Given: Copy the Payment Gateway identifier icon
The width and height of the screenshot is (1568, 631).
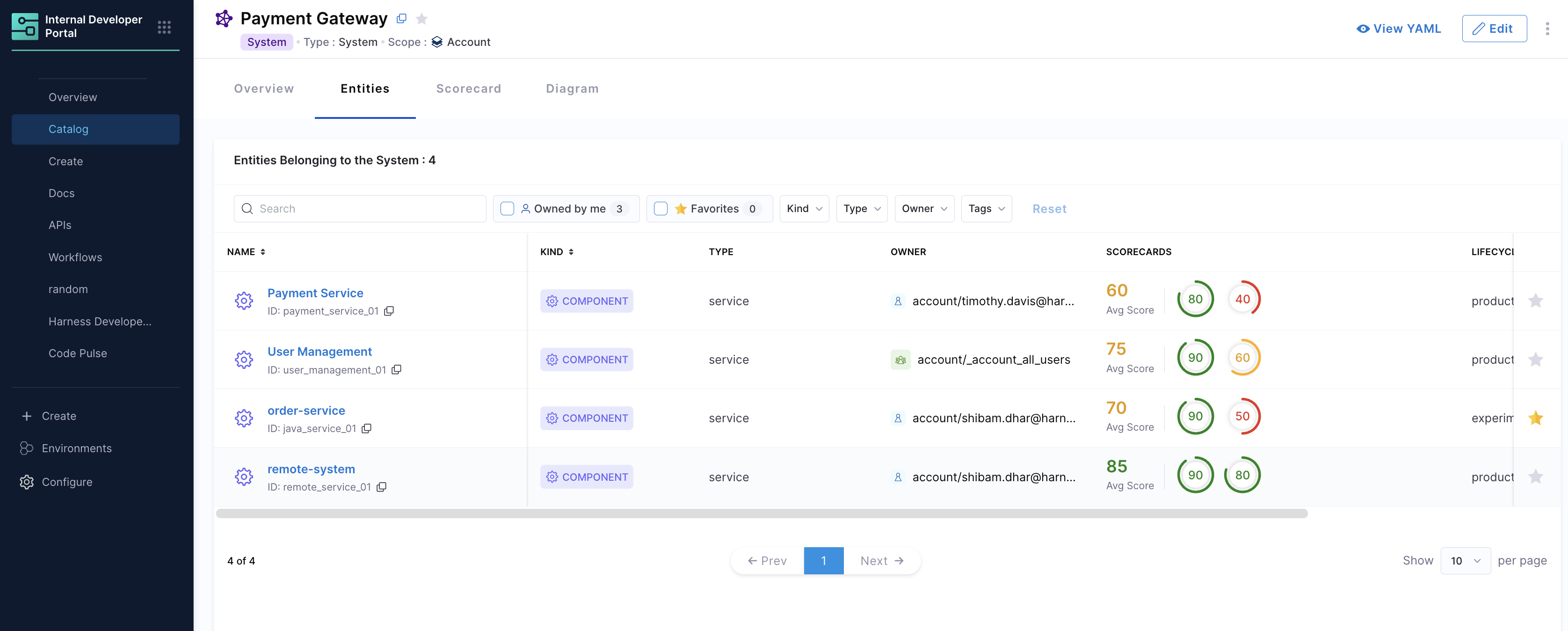Looking at the screenshot, I should tap(401, 19).
